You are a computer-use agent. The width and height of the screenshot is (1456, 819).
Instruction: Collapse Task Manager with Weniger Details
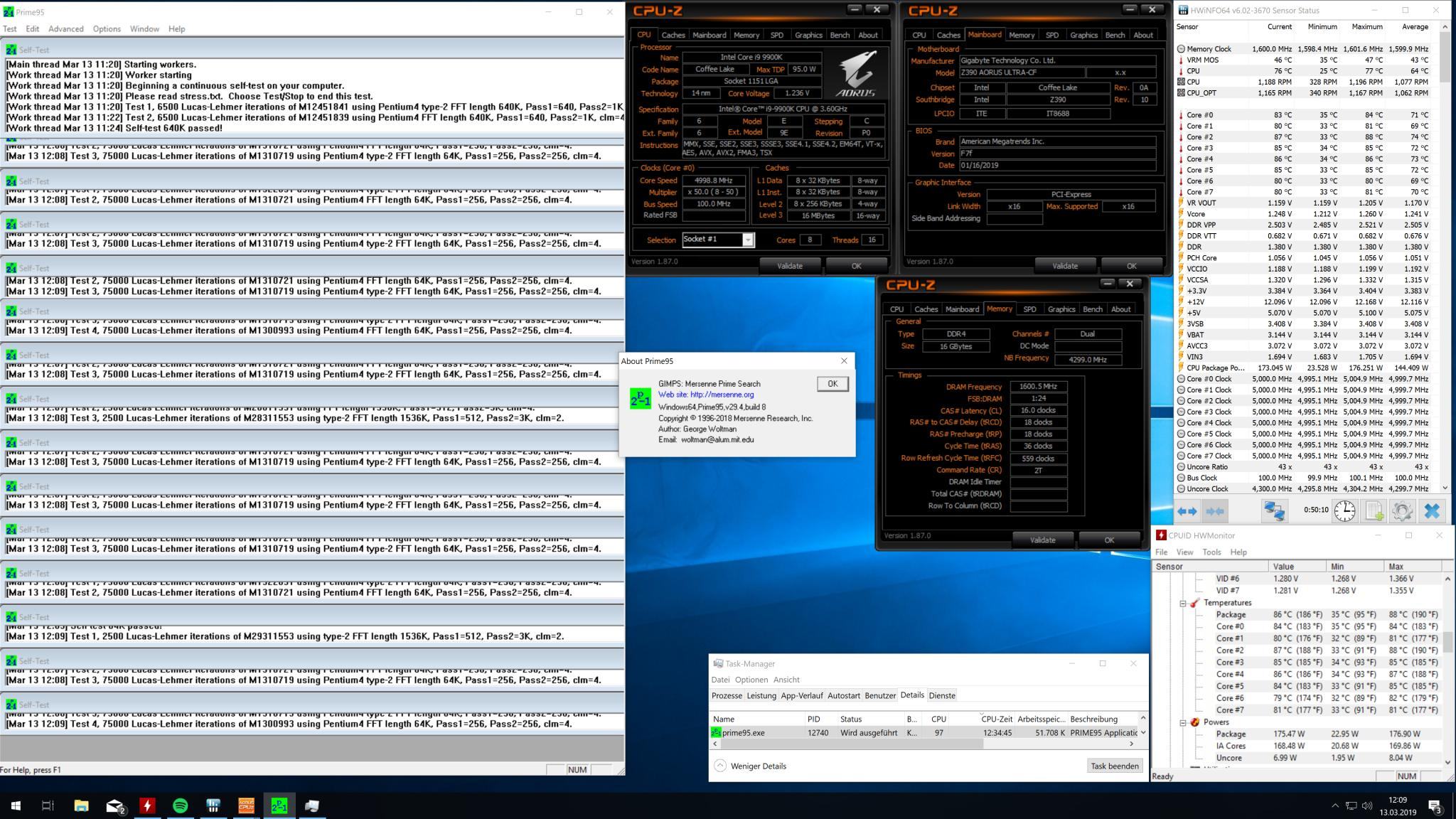pos(751,766)
